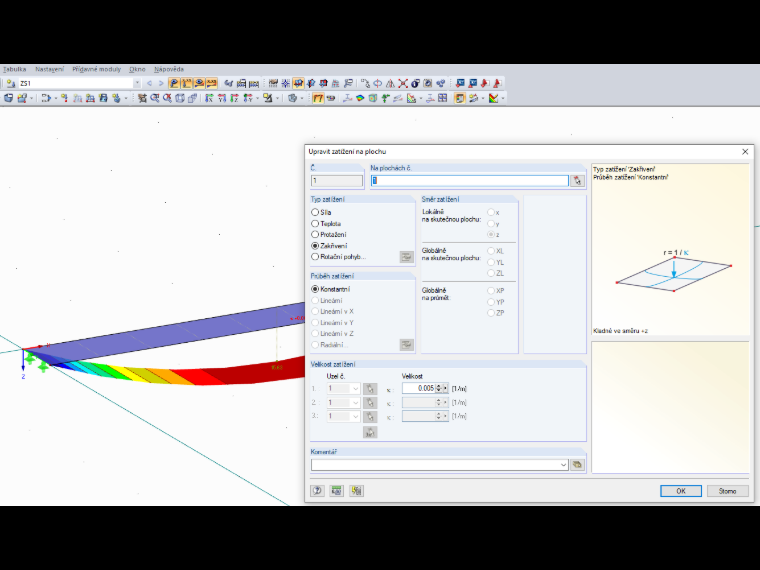Image resolution: width=760 pixels, height=570 pixels.
Task: Click the 0.005 curvature value field
Action: [x=419, y=388]
